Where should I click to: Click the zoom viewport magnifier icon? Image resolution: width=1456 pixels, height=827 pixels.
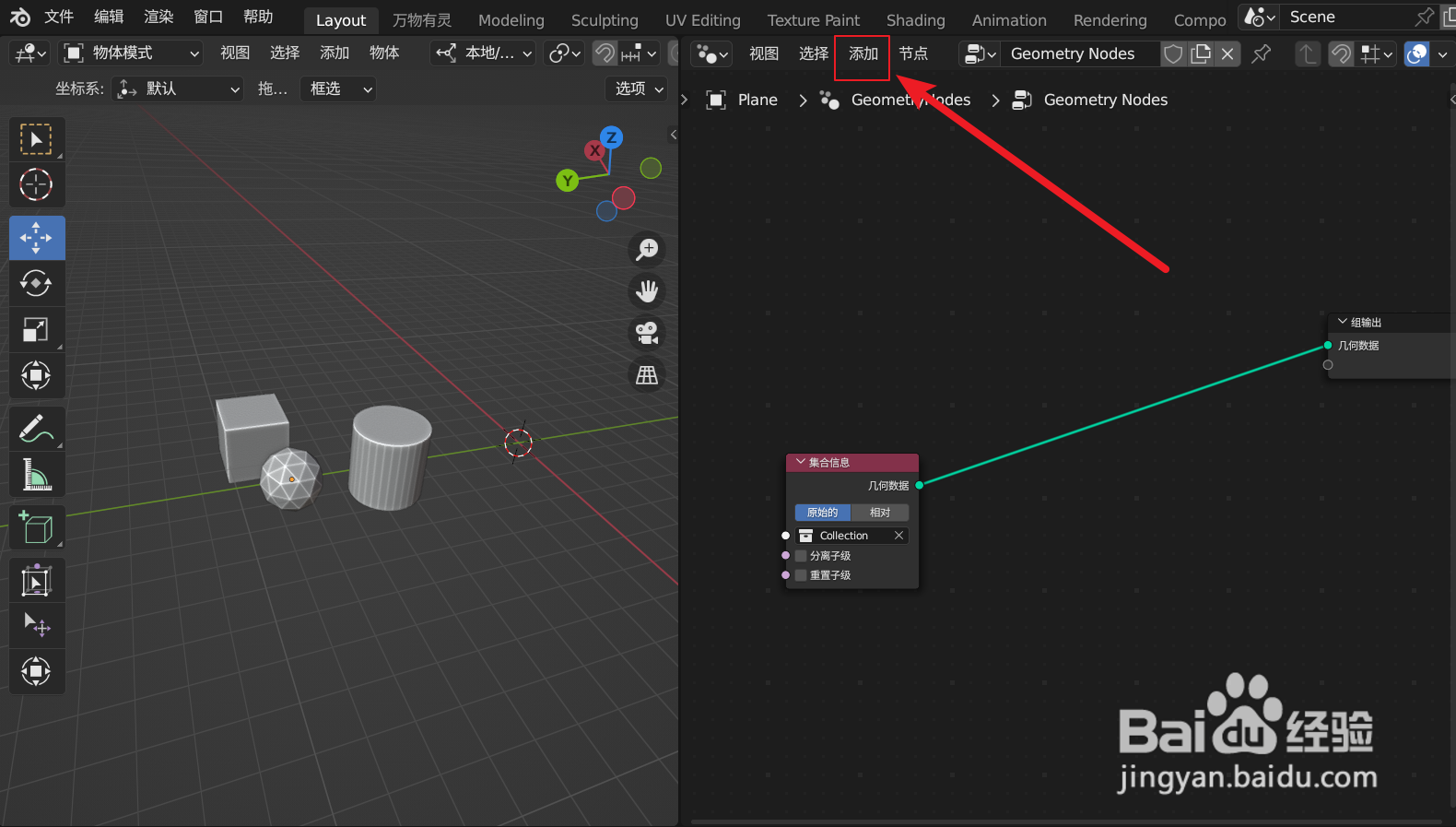tap(648, 249)
